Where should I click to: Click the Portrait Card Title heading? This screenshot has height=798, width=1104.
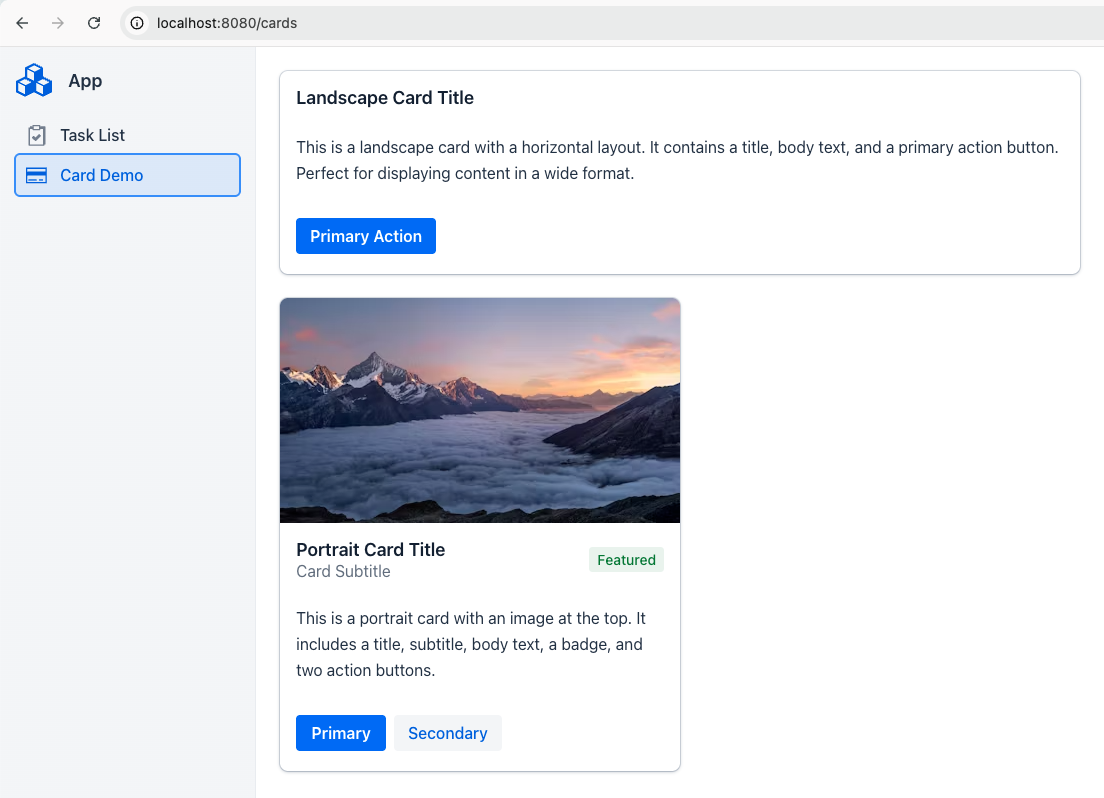[370, 549]
